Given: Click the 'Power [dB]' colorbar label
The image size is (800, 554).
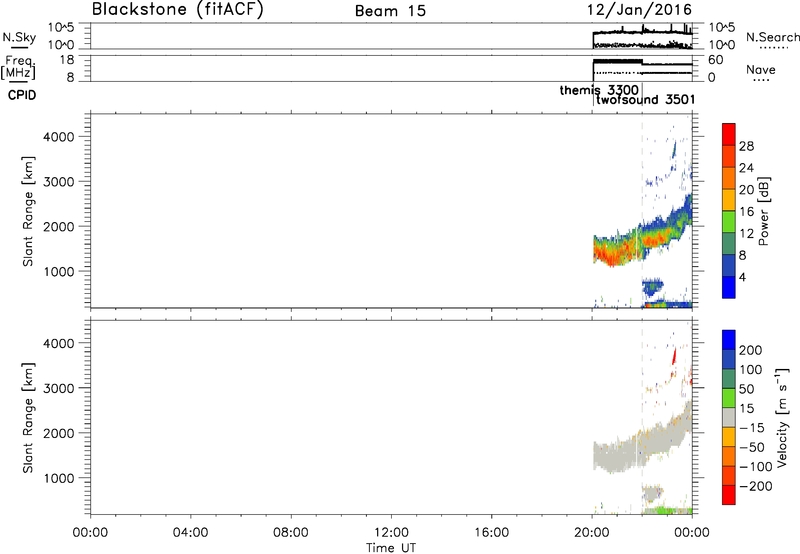Looking at the screenshot, I should tap(763, 211).
